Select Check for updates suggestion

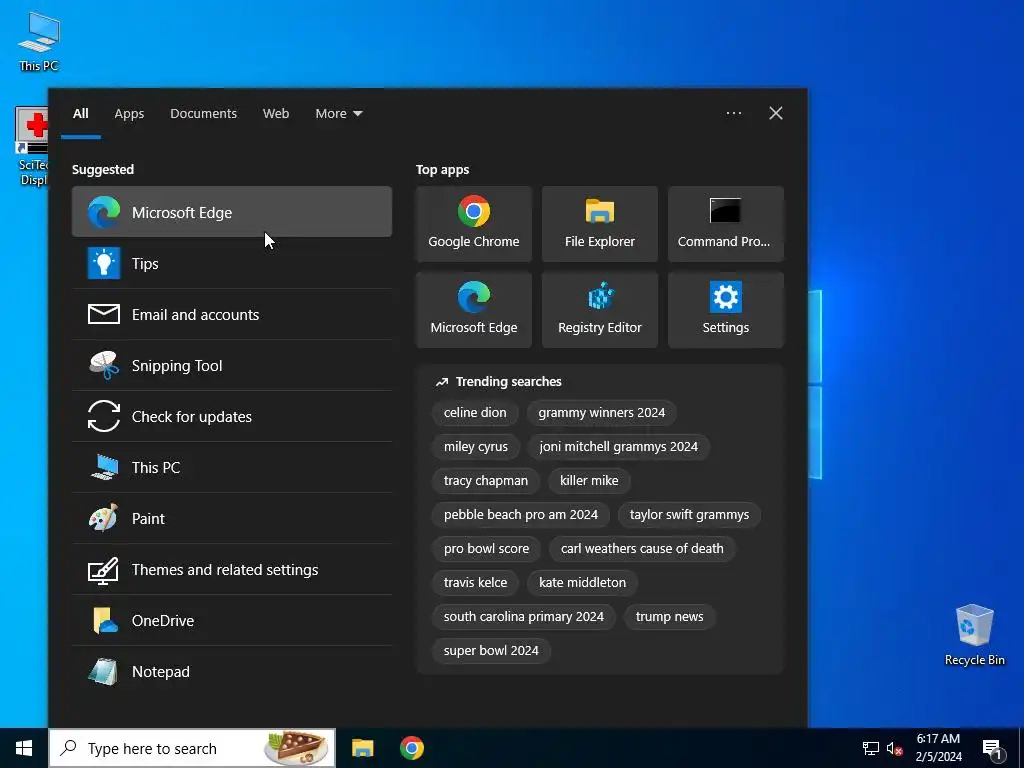(x=232, y=416)
